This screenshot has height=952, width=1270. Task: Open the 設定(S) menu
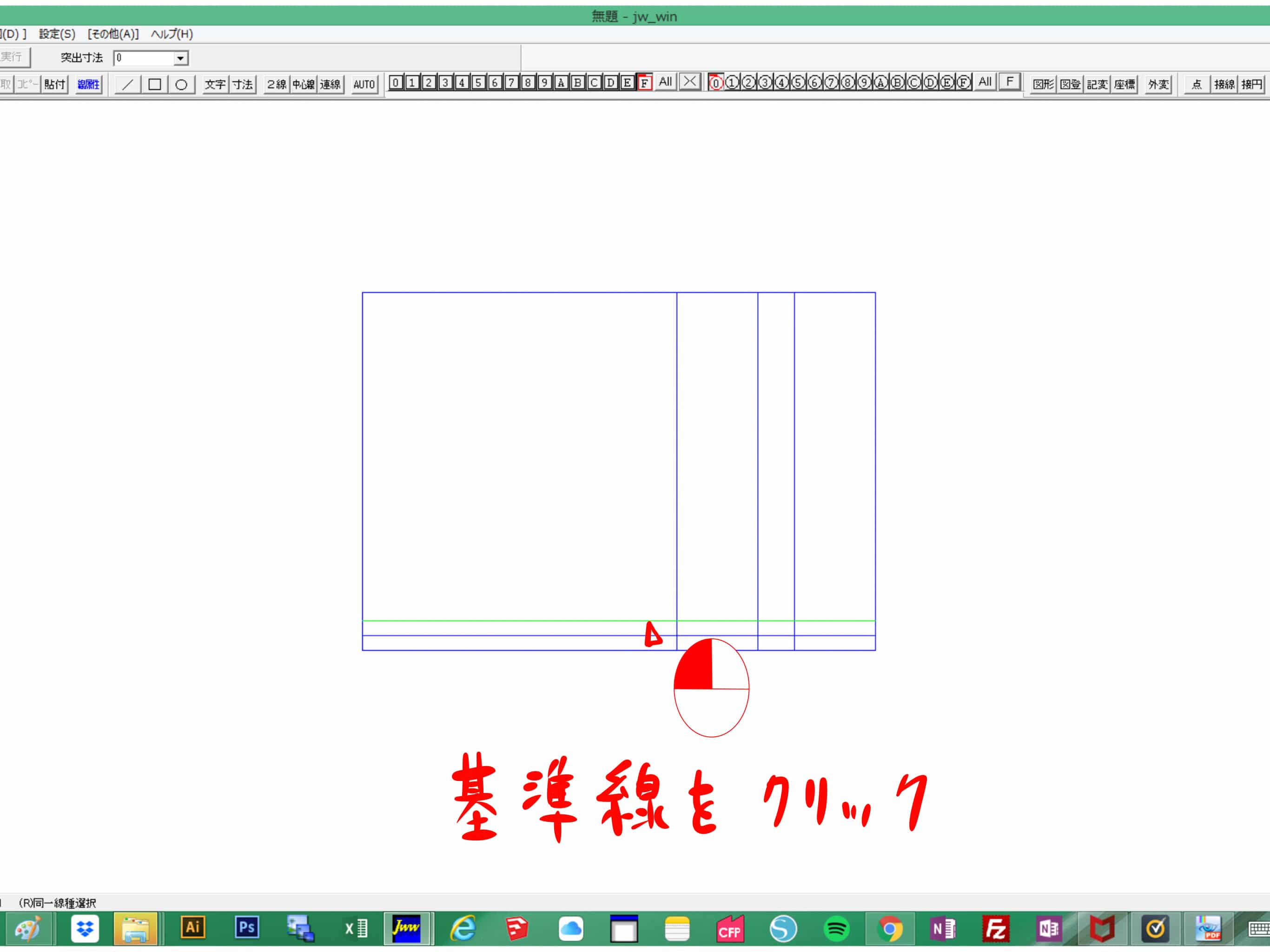coord(57,34)
